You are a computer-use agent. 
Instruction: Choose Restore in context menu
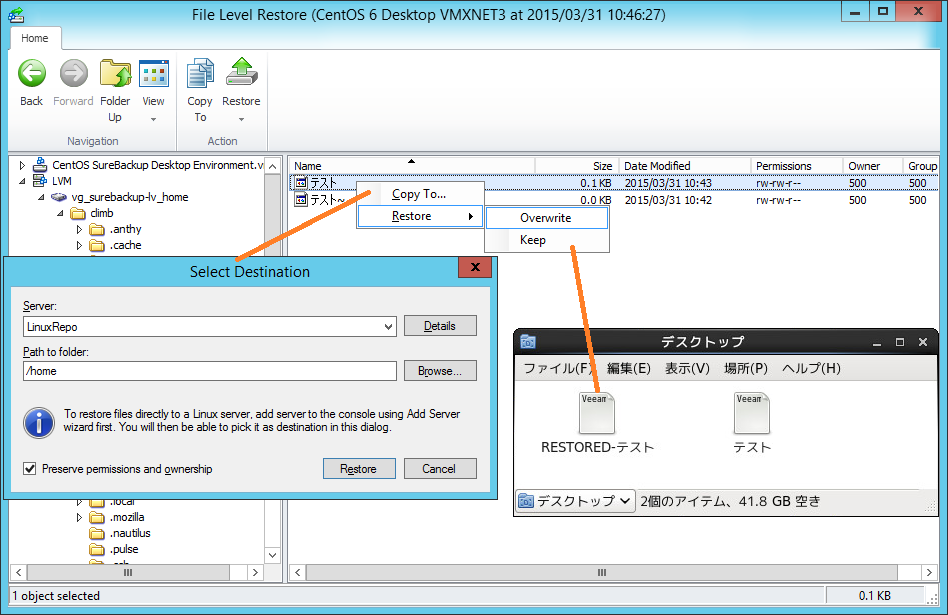420,216
